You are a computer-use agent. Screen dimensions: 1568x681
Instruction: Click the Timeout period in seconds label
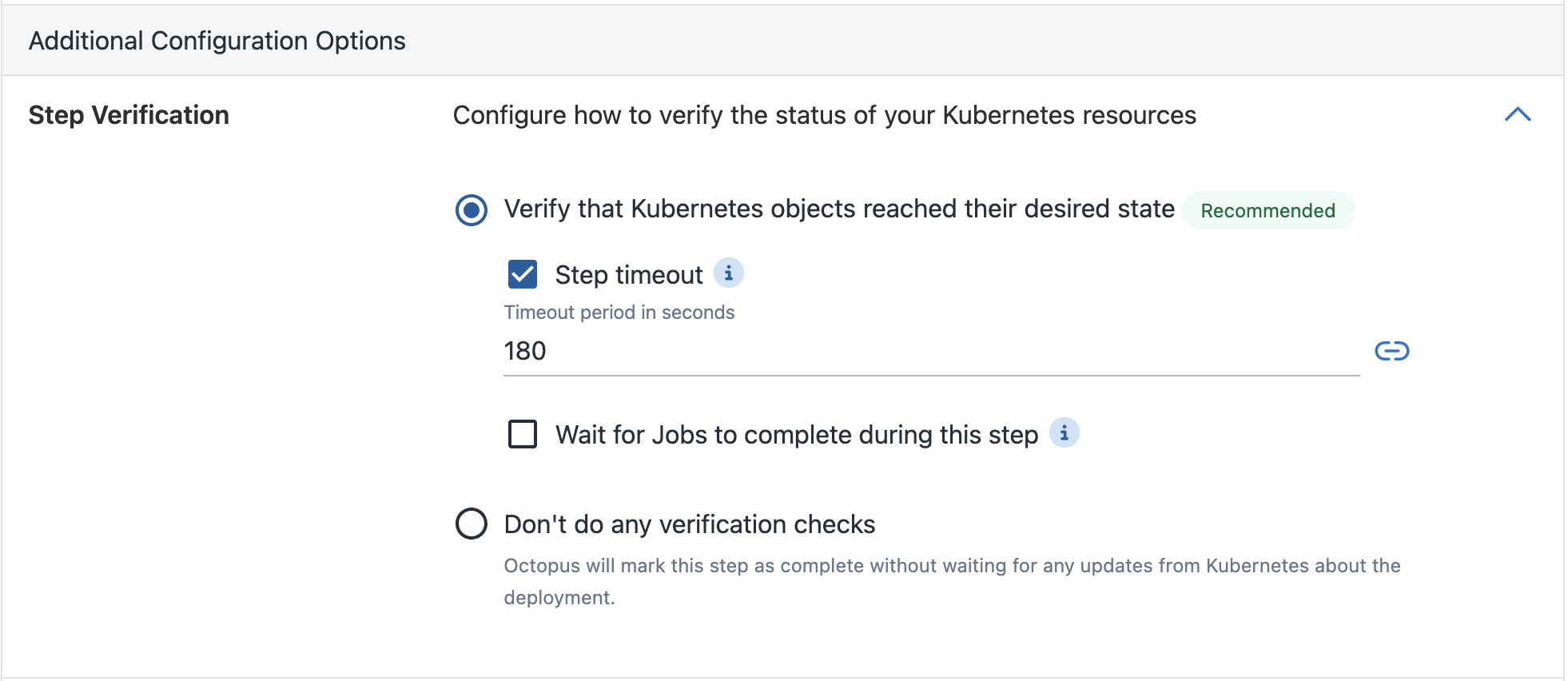[619, 312]
